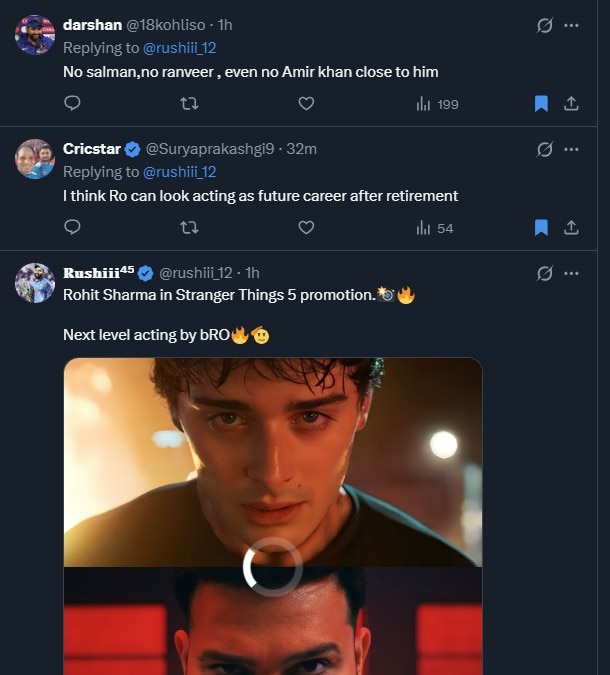Share Cricstar's tweet
610x675 pixels.
pos(571,227)
